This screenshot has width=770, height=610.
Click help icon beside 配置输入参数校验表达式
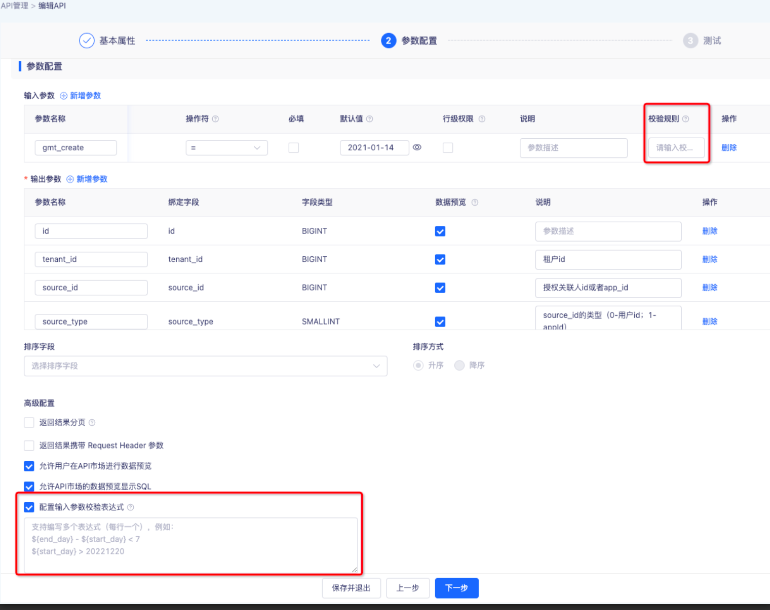click(131, 507)
